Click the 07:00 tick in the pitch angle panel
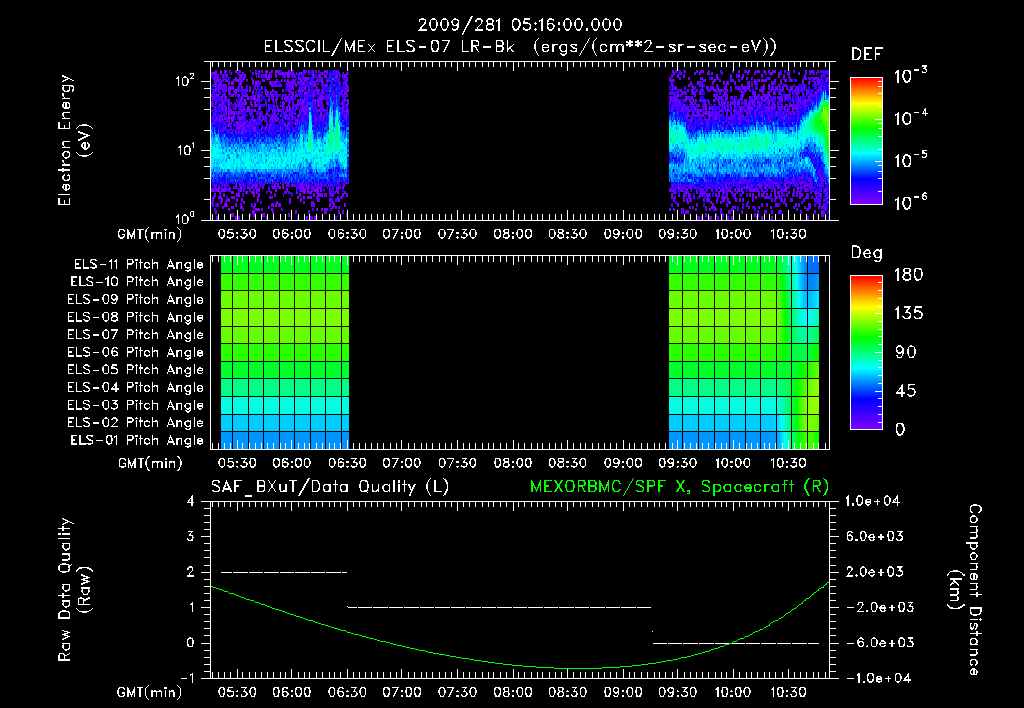This screenshot has width=1024, height=708. tap(402, 463)
